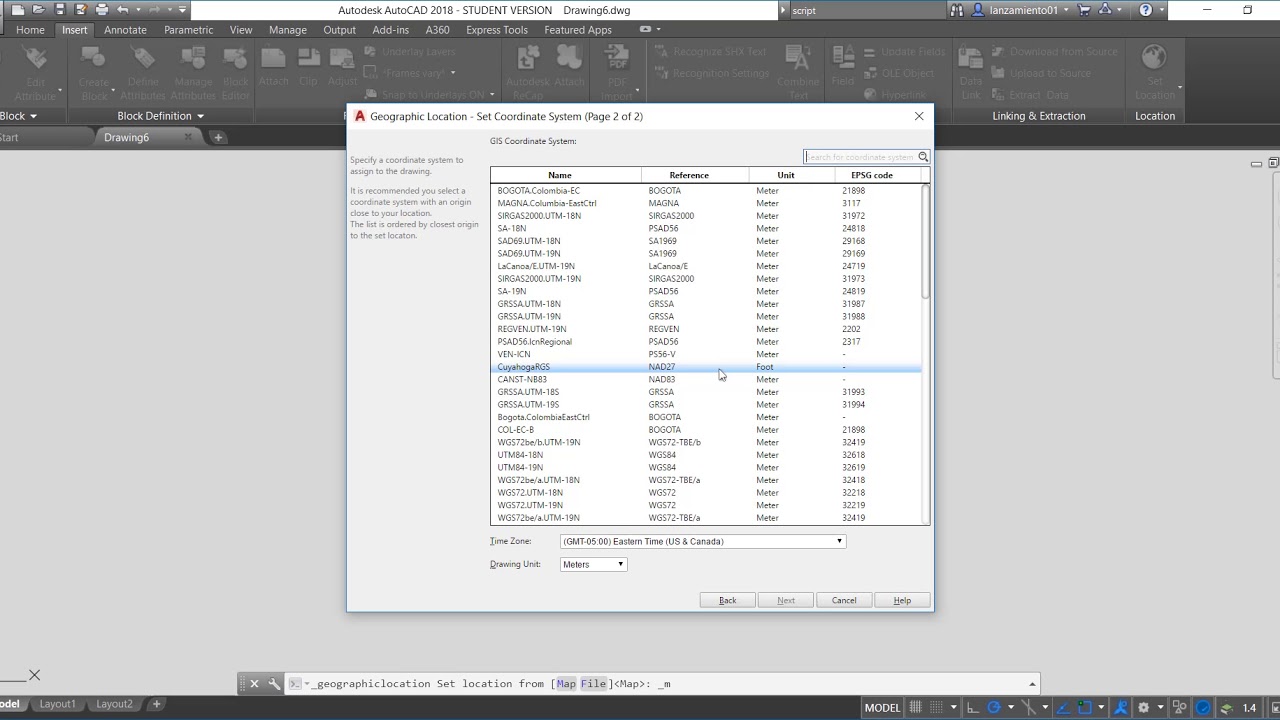Click the Plot printer icon in quick access toolbar

coord(102,10)
